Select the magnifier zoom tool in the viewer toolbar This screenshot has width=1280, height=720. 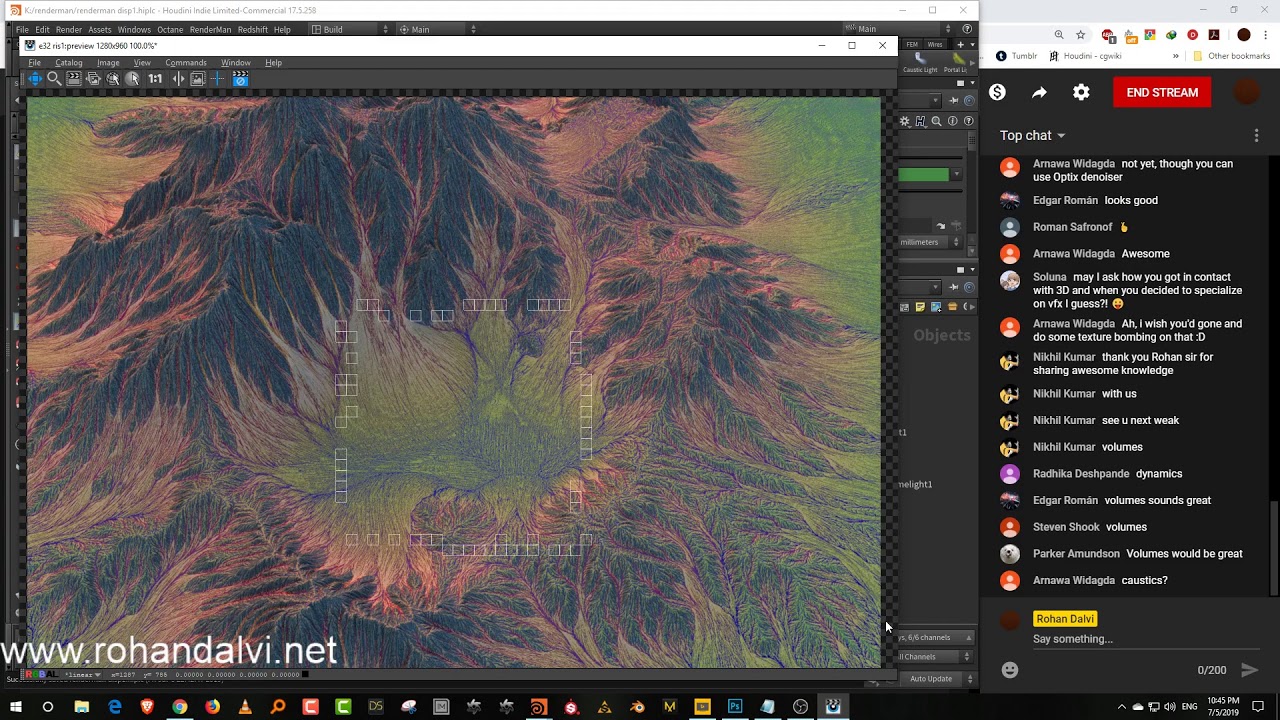[54, 79]
